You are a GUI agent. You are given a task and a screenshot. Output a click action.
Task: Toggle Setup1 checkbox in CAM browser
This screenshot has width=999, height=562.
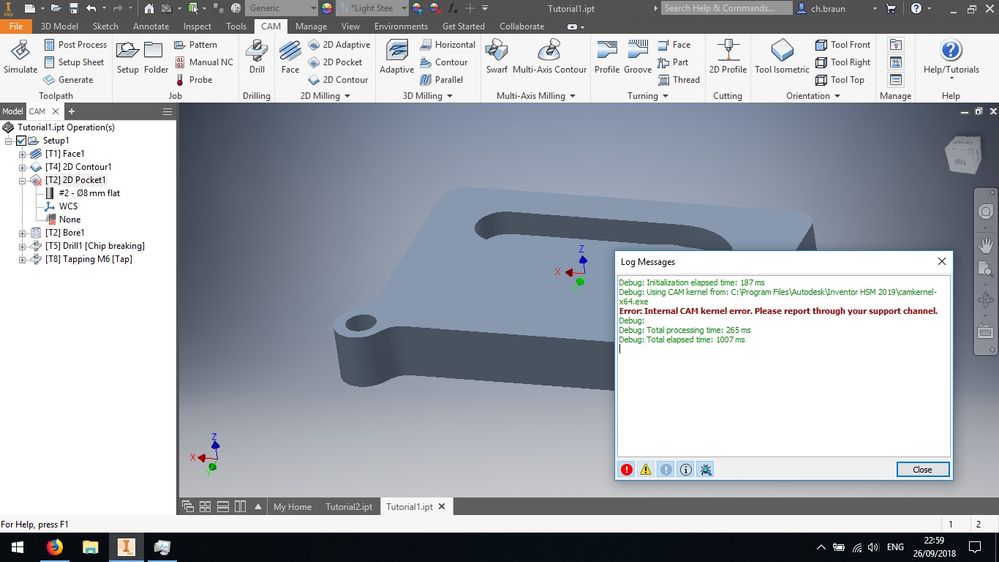point(21,140)
